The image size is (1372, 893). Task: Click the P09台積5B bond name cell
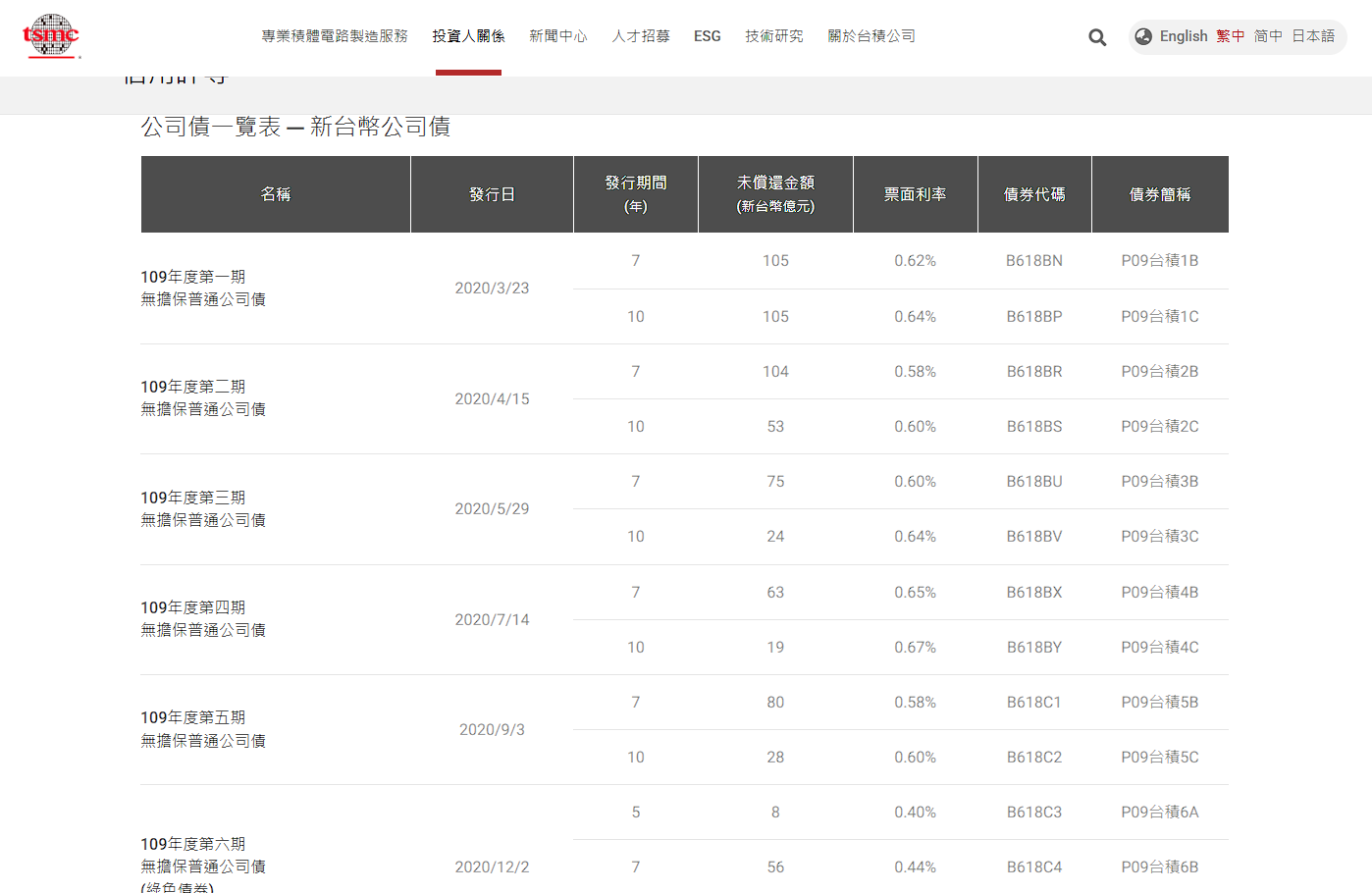point(1159,703)
